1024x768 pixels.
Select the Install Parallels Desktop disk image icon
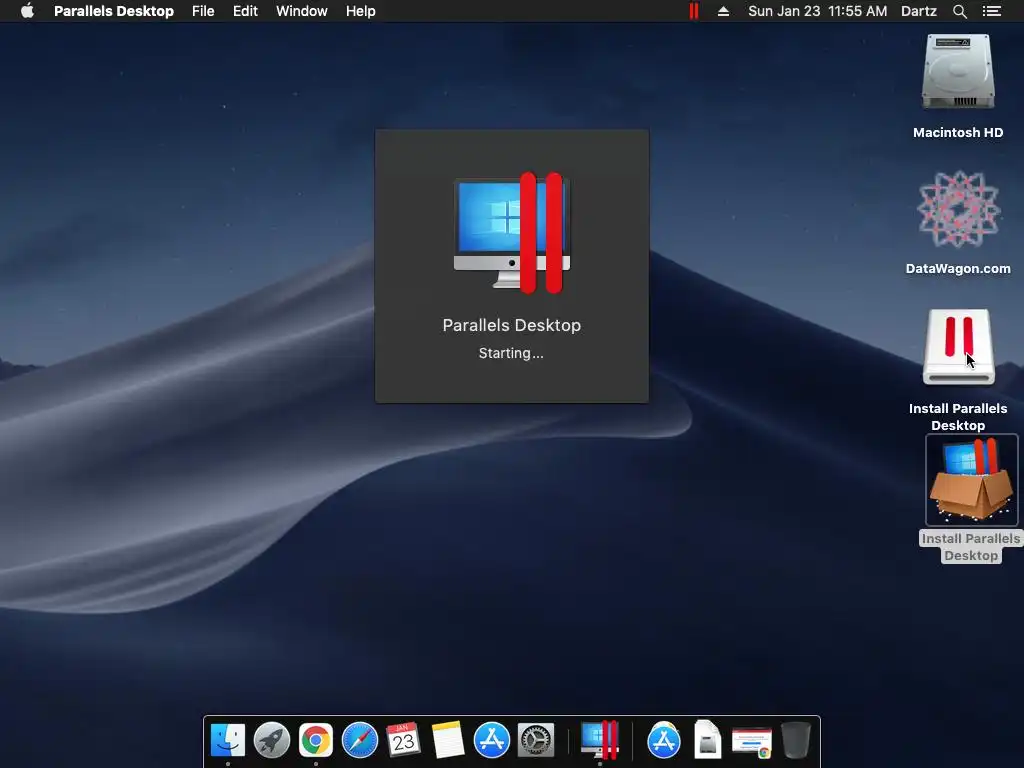(958, 347)
